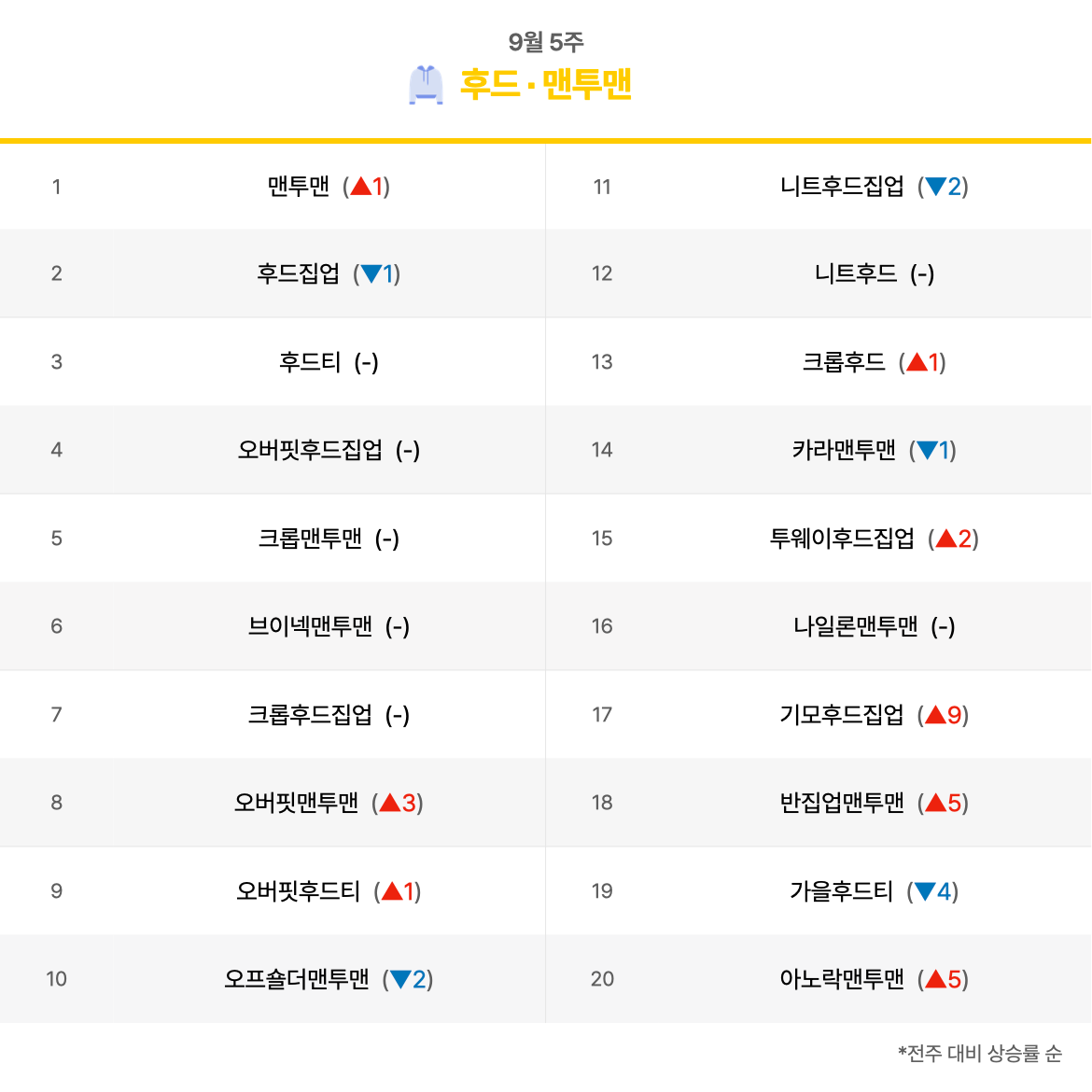
Task: Open the 후드티 keyword at rank 3
Action: [x=310, y=362]
